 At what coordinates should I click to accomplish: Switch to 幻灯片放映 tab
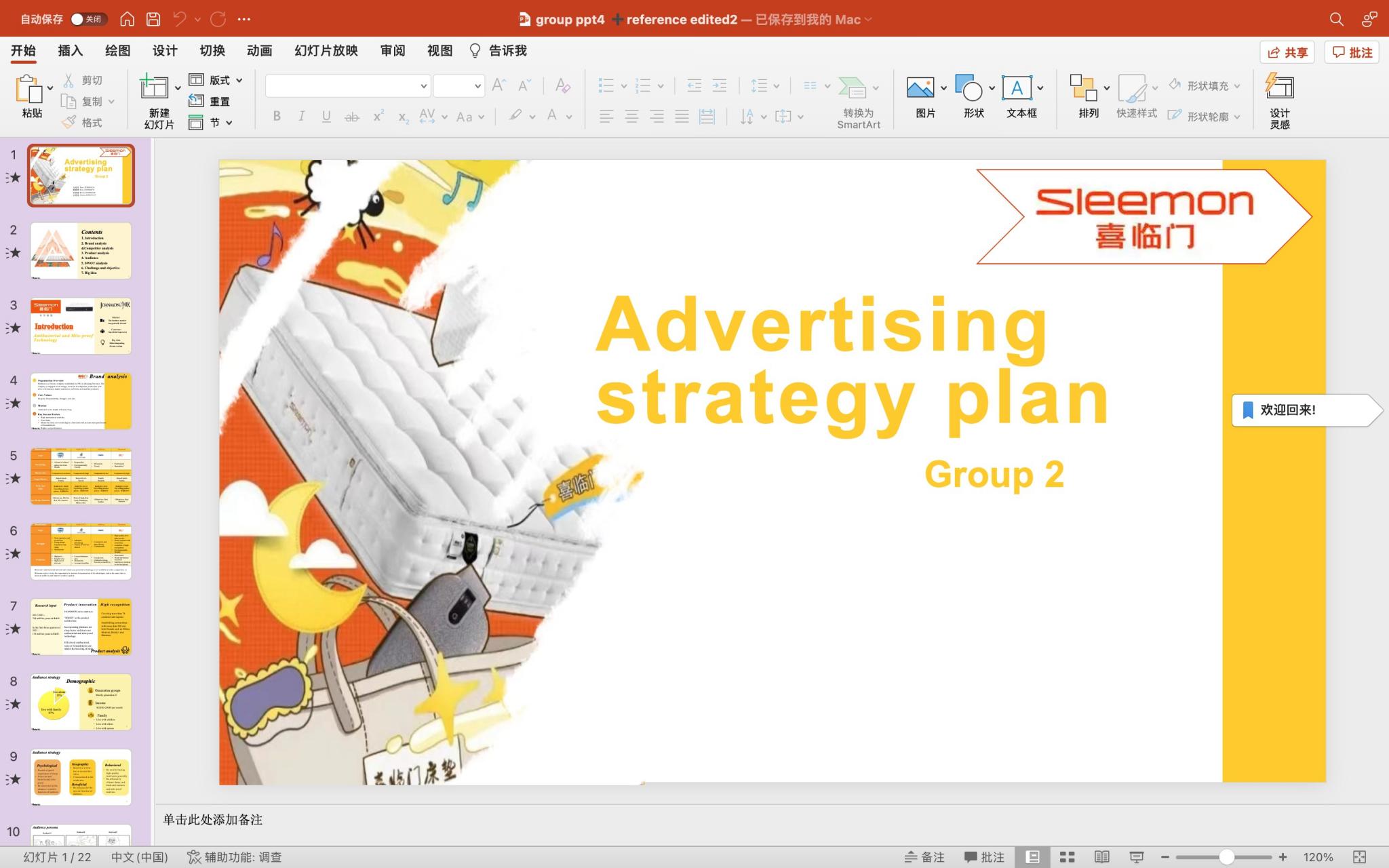326,51
